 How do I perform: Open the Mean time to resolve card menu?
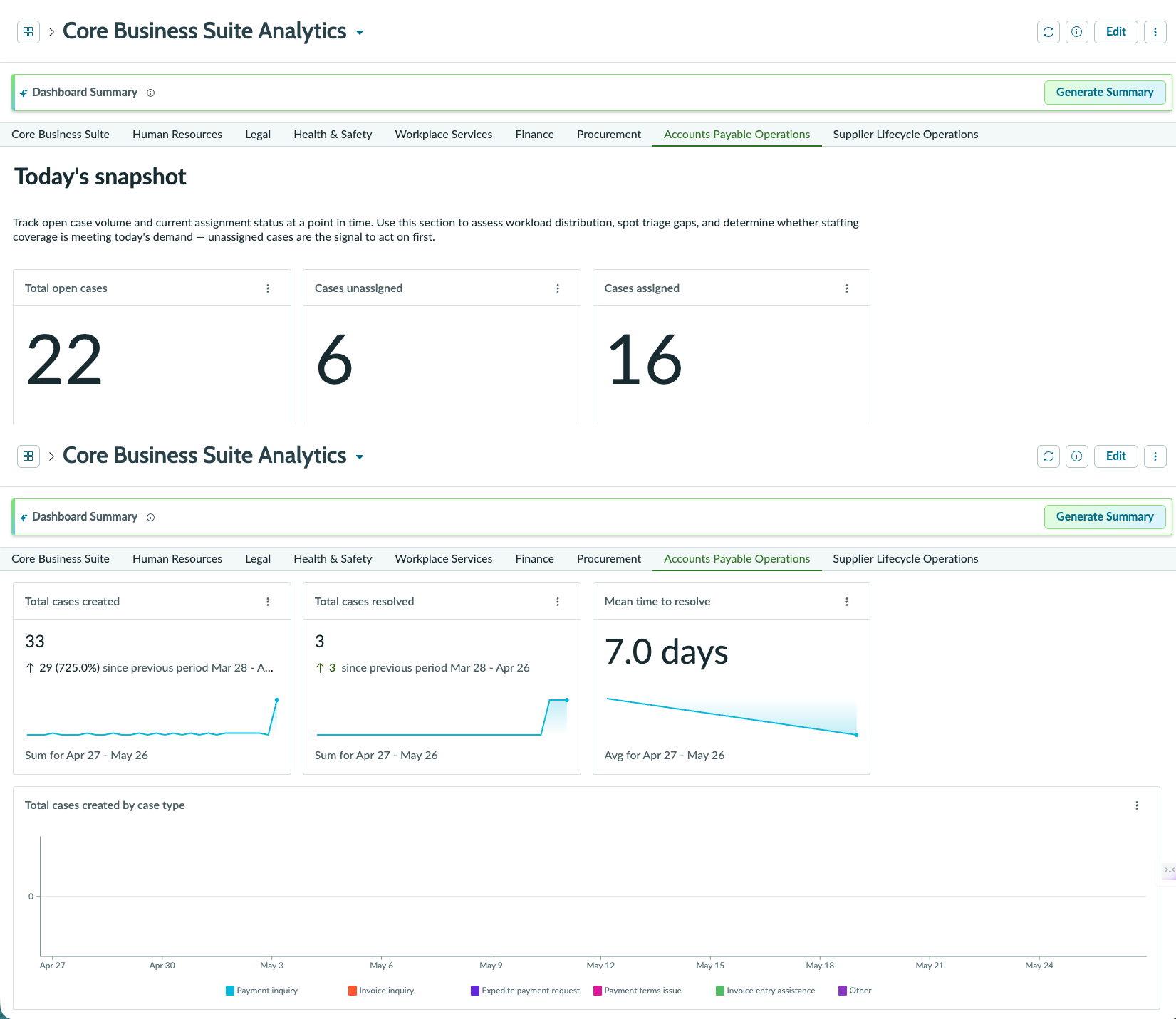pyautogui.click(x=847, y=602)
